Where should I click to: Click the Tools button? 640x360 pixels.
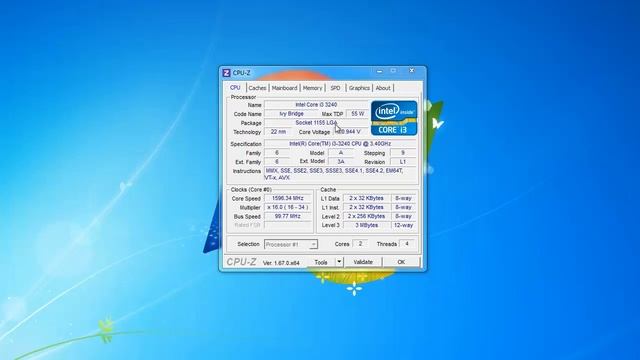(321, 262)
